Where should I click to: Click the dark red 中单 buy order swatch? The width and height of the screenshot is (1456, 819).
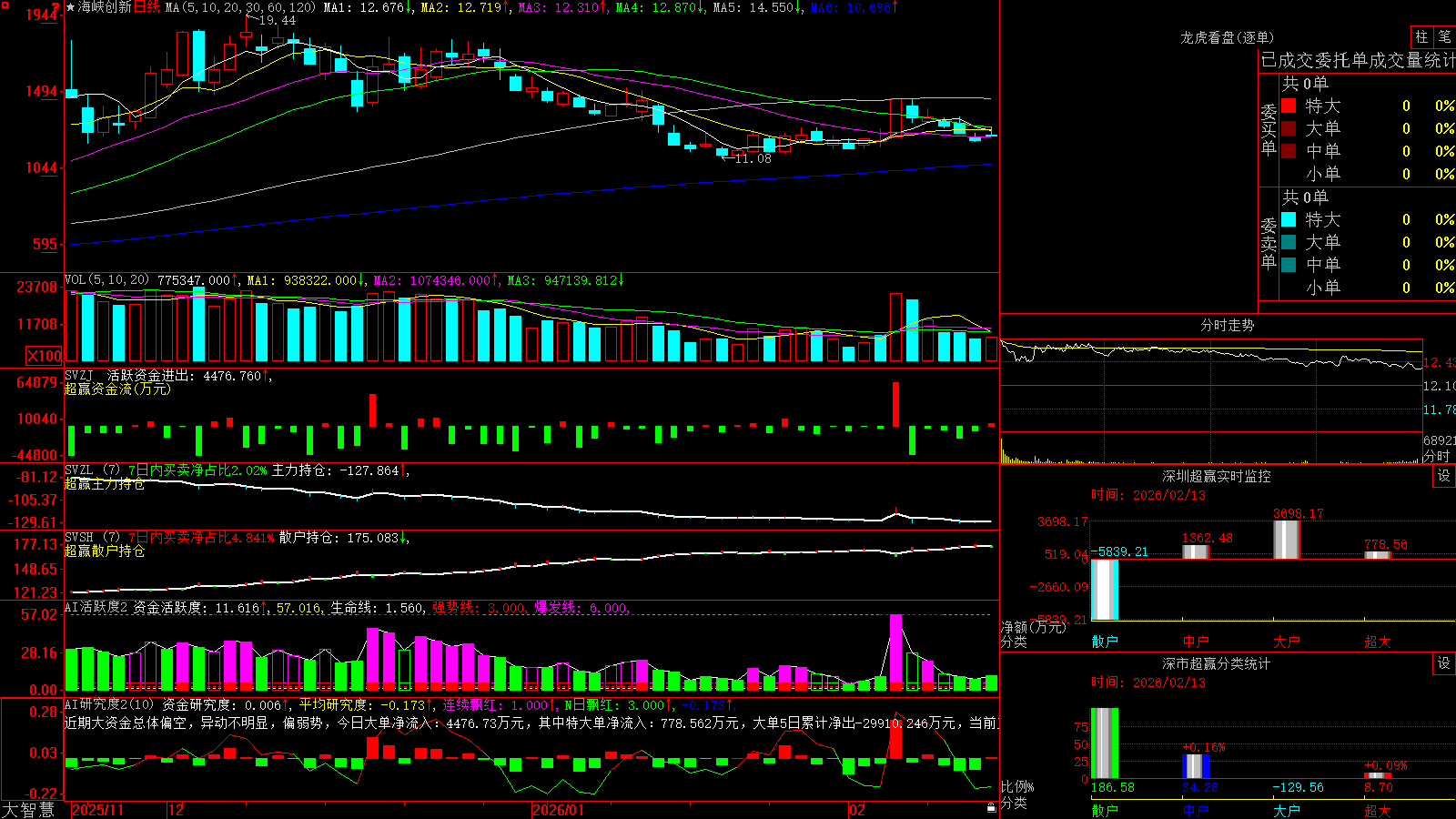point(1289,151)
